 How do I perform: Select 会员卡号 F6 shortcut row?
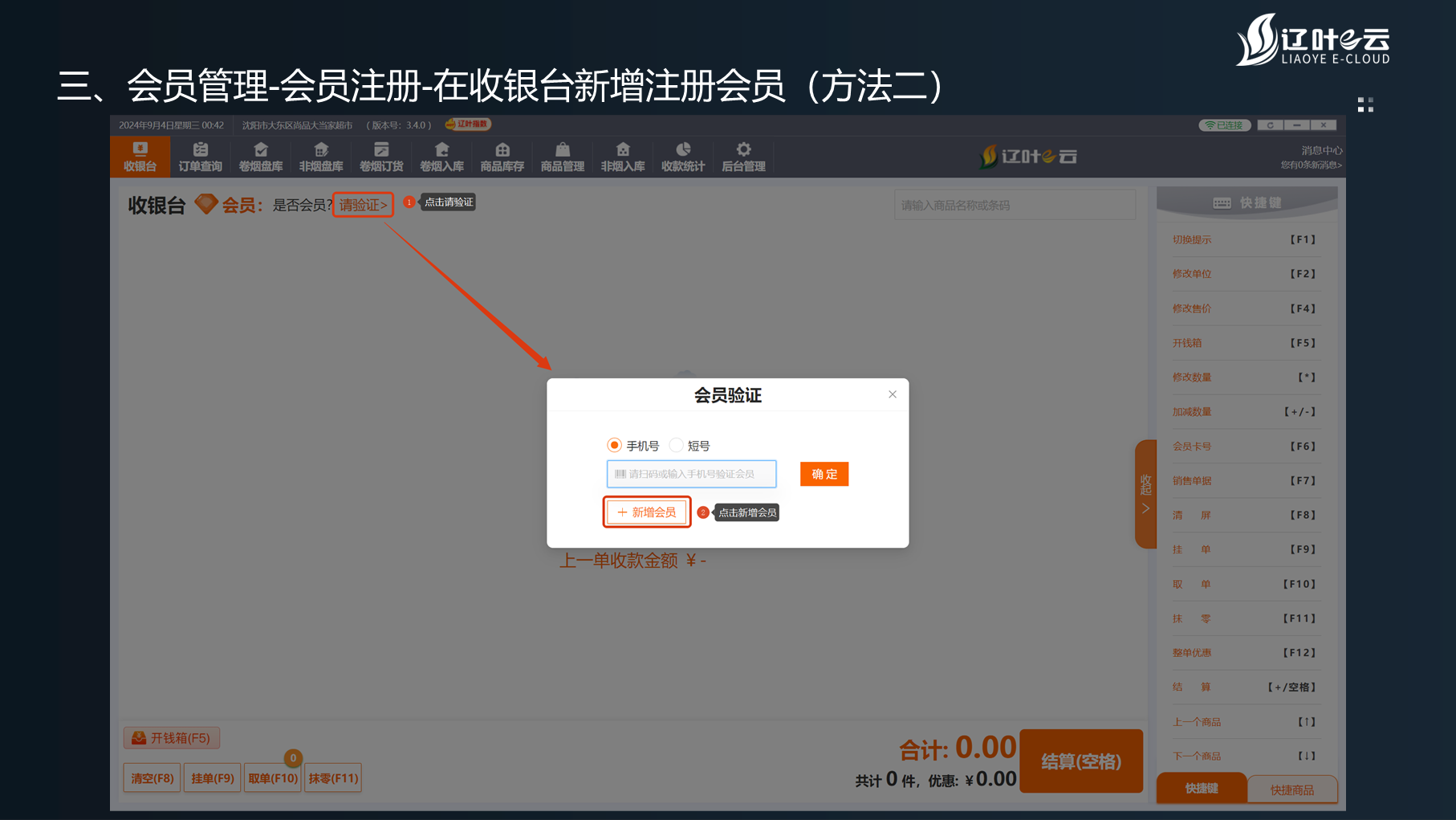tap(1244, 447)
